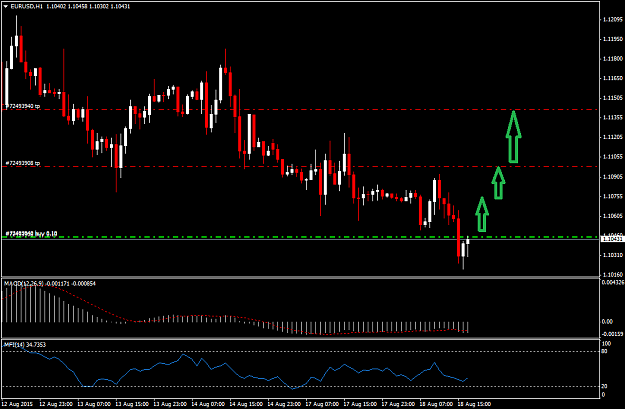Click the 17 Aug 15:00 time label
This screenshot has height=409, width=625.
pos(361,404)
